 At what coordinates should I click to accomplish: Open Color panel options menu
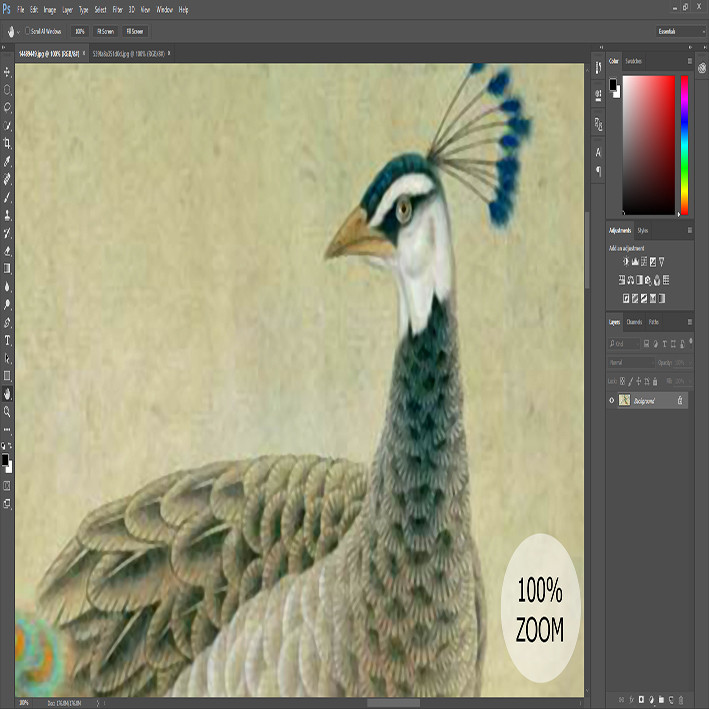point(690,61)
